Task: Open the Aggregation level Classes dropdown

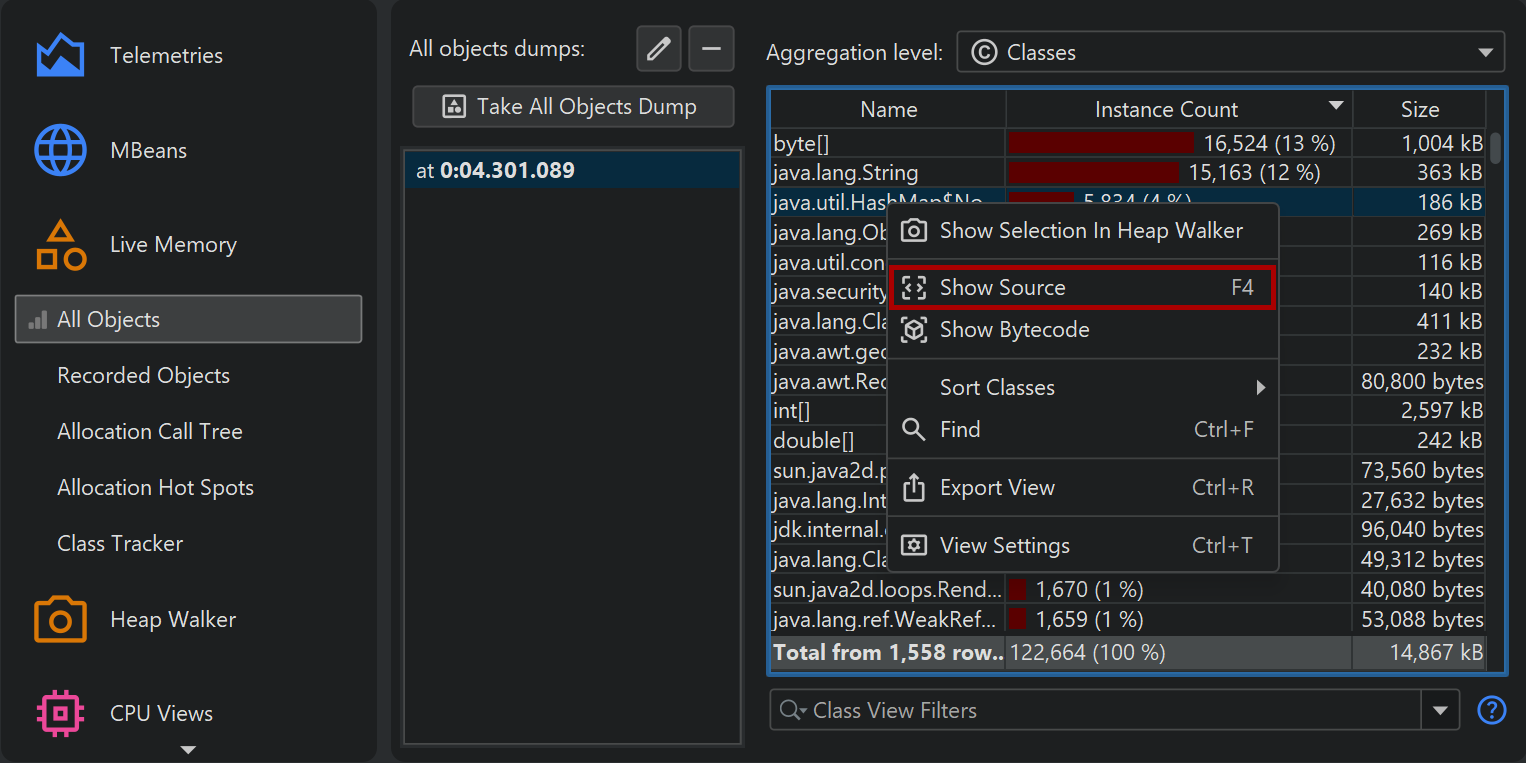Action: click(x=1230, y=53)
